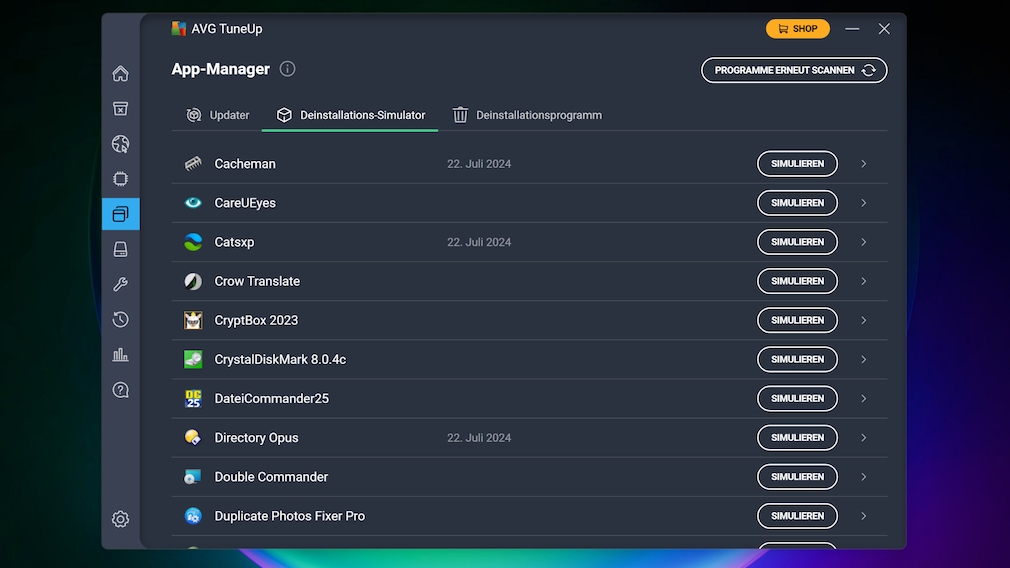Open settings gear at sidebar bottom

click(x=120, y=519)
